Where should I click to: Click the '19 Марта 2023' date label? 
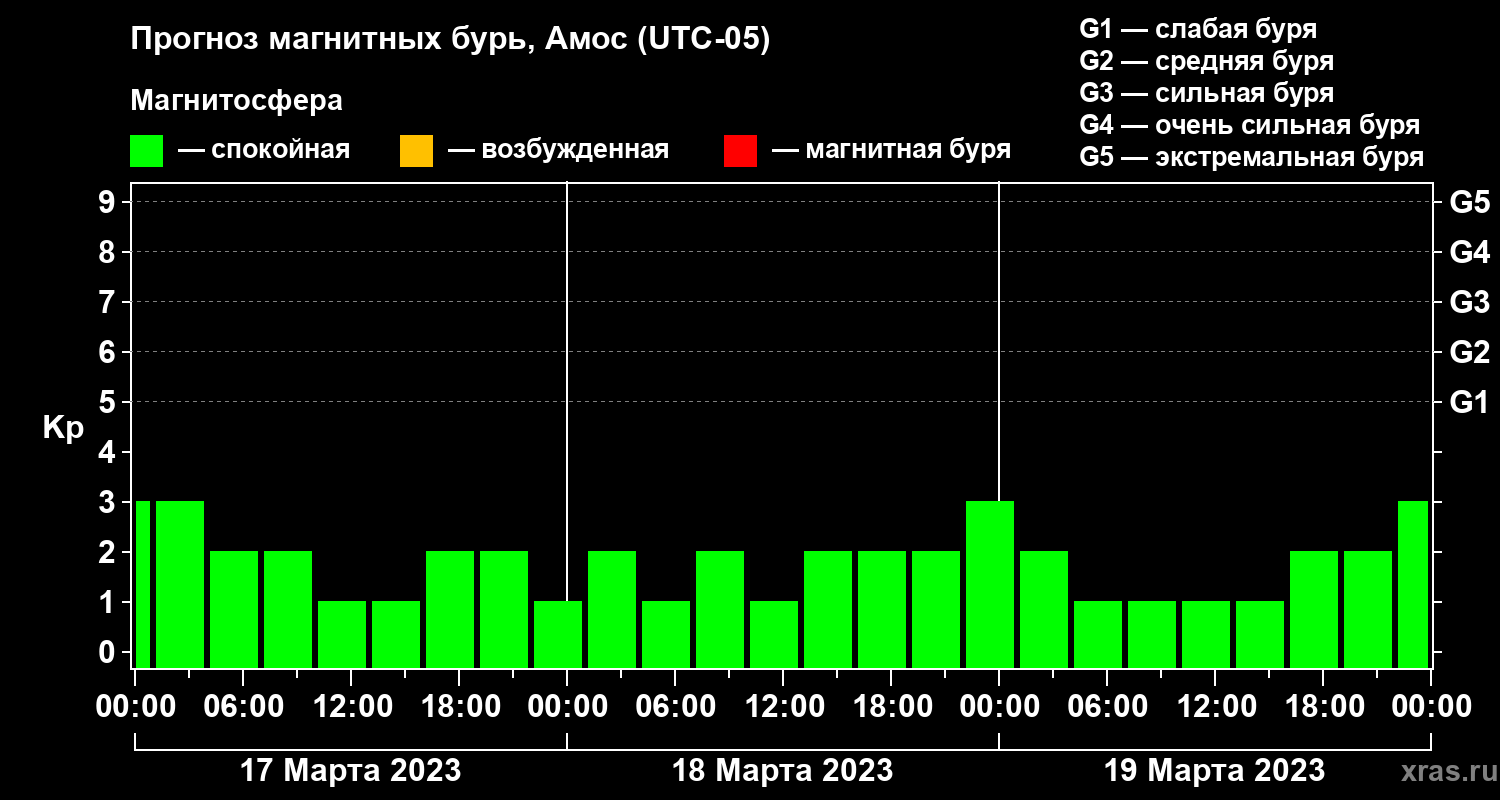[x=1215, y=771]
